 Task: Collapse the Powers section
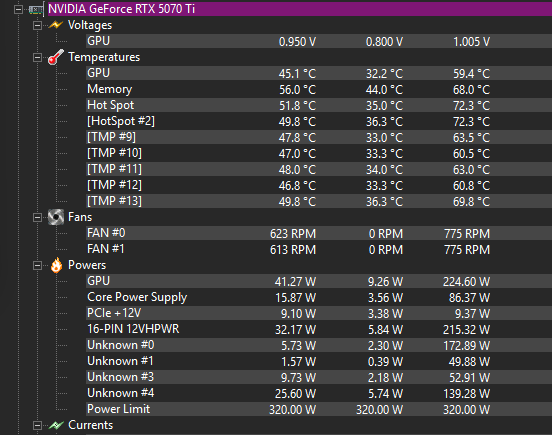click(x=37, y=265)
